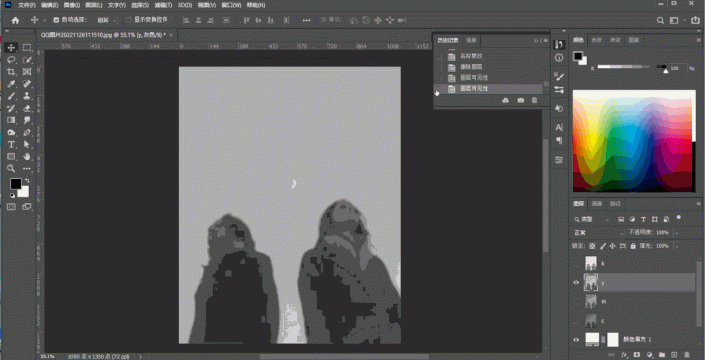Viewport: 705px width, 360px height.
Task: Open the blend mode 正常 dropdown
Action: pyautogui.click(x=598, y=233)
